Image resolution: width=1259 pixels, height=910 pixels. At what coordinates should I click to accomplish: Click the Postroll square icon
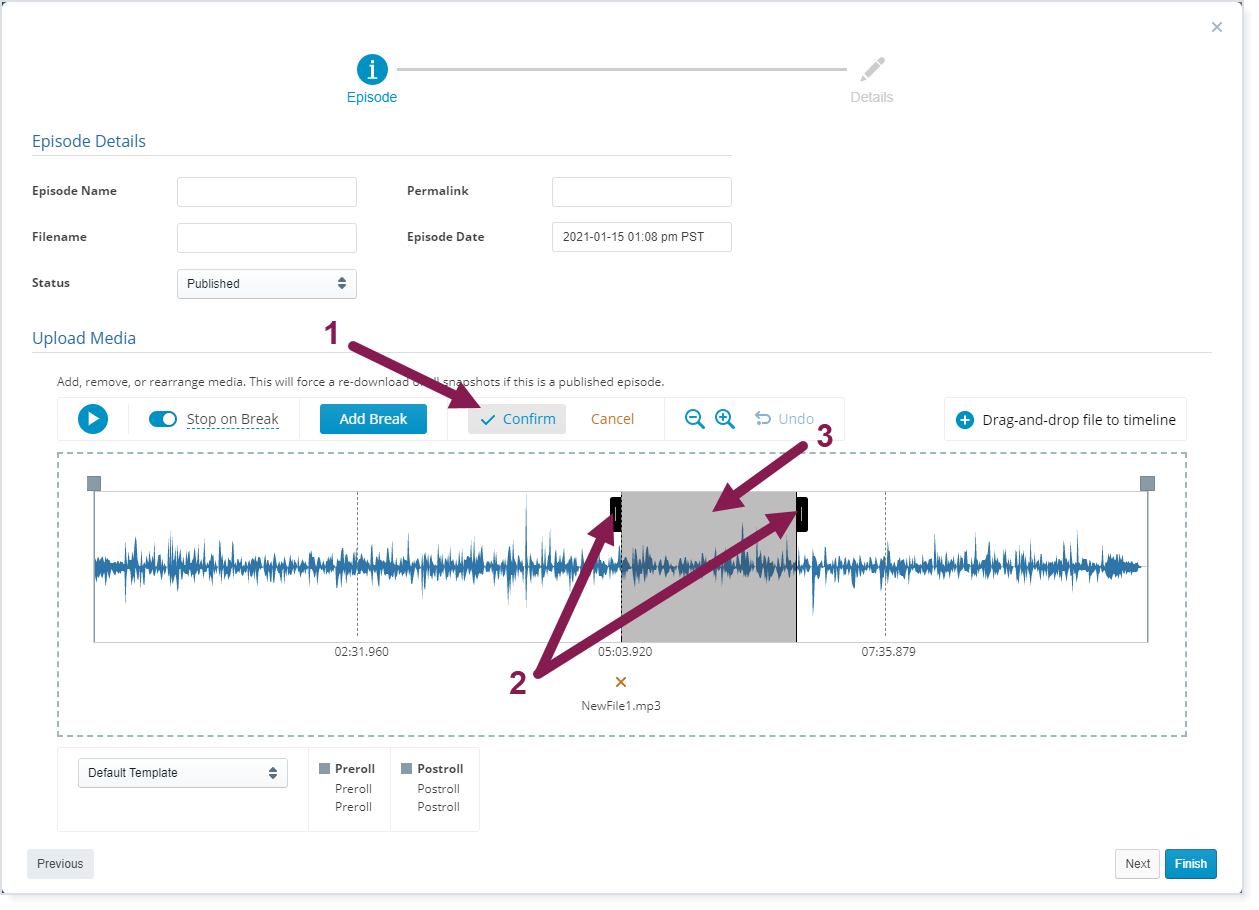click(407, 769)
